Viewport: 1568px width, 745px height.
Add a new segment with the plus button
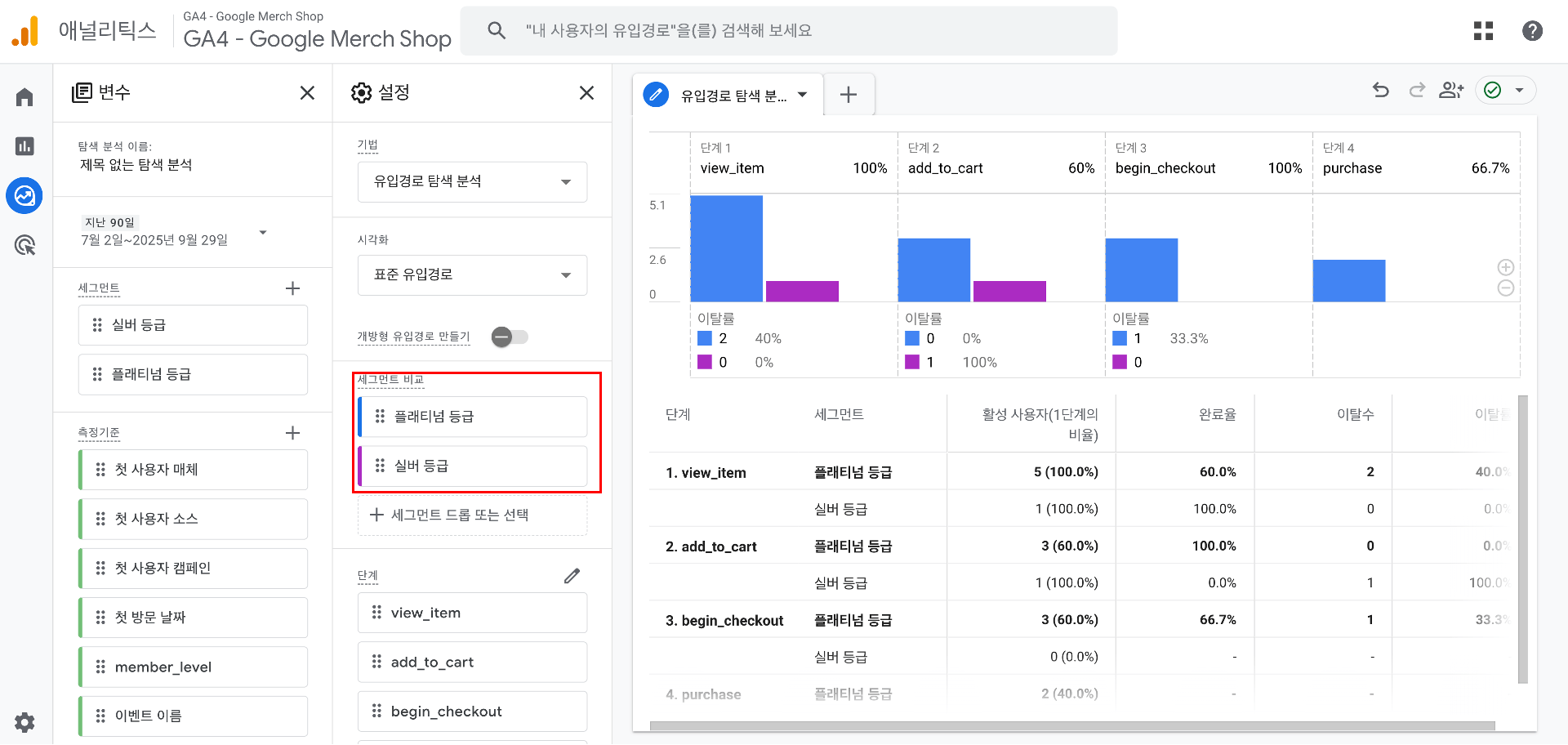coord(292,288)
